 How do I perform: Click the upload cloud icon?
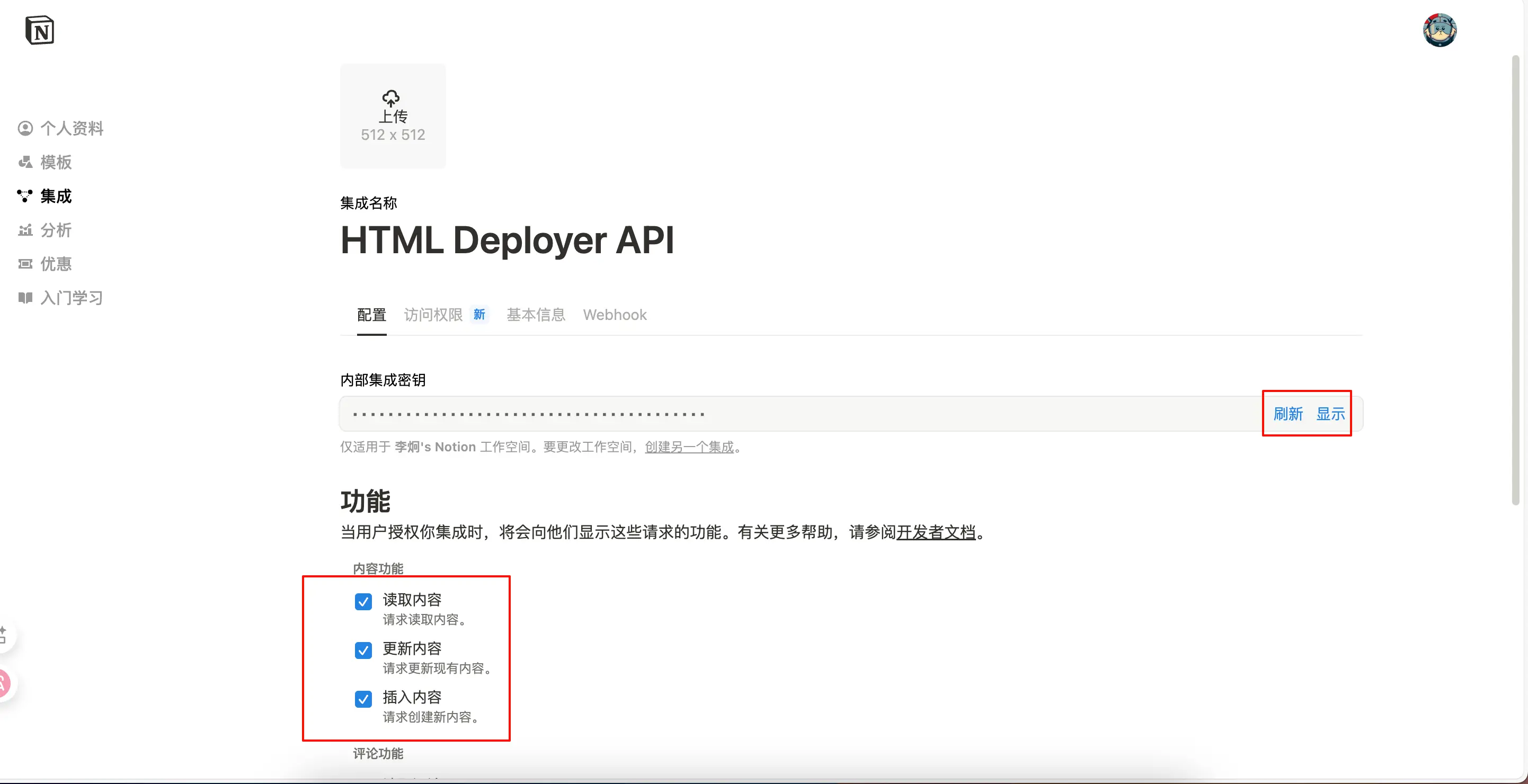tap(391, 98)
